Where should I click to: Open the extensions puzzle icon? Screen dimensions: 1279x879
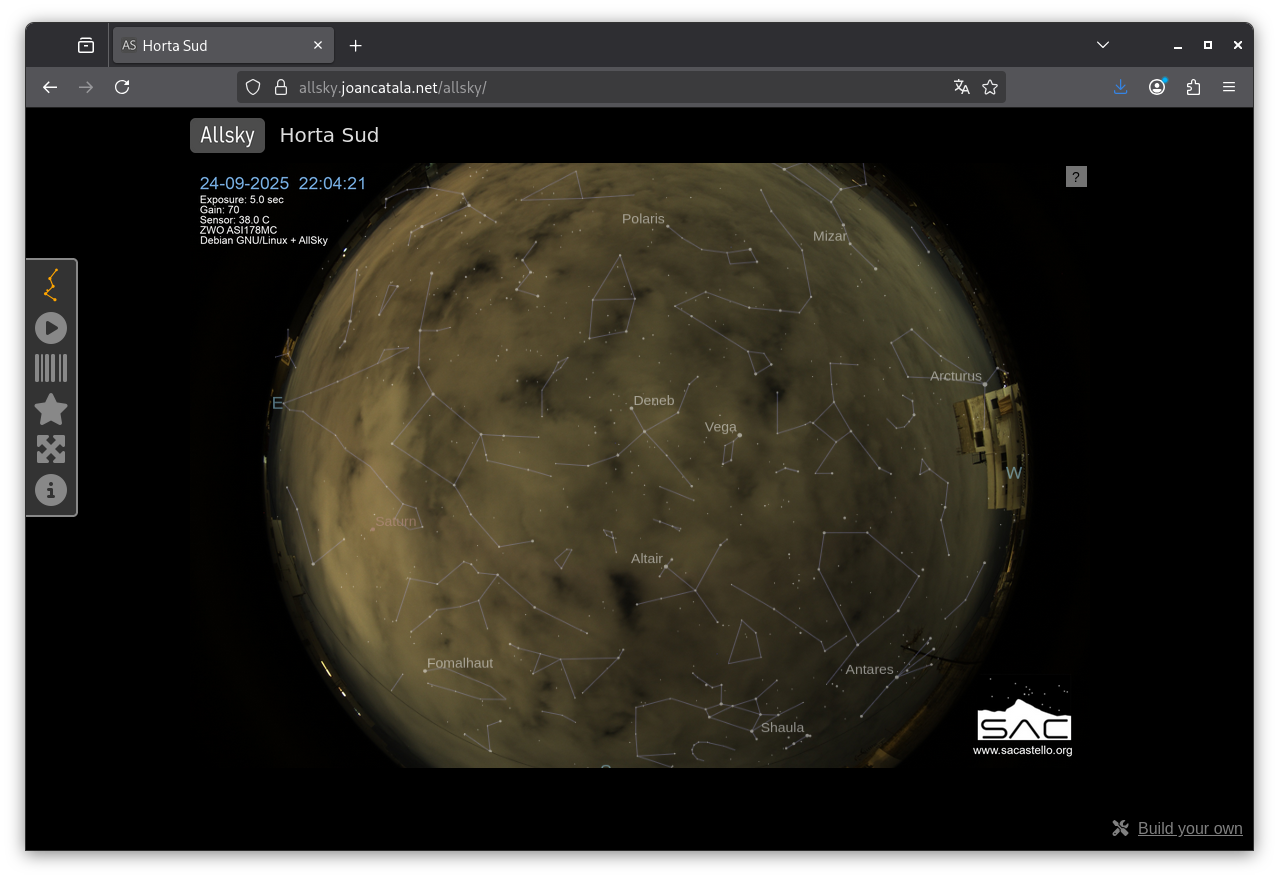[1193, 87]
